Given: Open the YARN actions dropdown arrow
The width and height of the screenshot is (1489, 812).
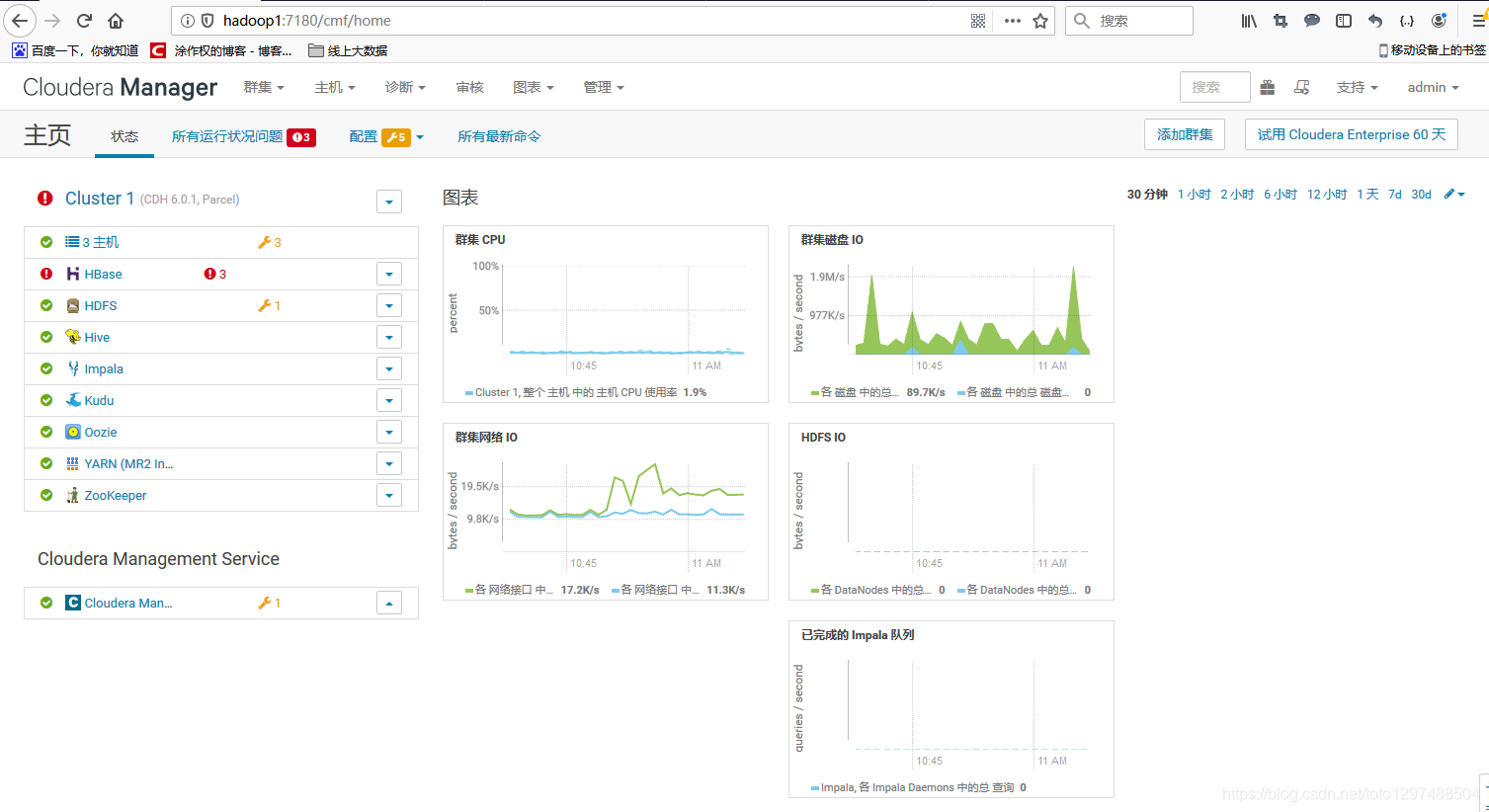Looking at the screenshot, I should tap(389, 464).
